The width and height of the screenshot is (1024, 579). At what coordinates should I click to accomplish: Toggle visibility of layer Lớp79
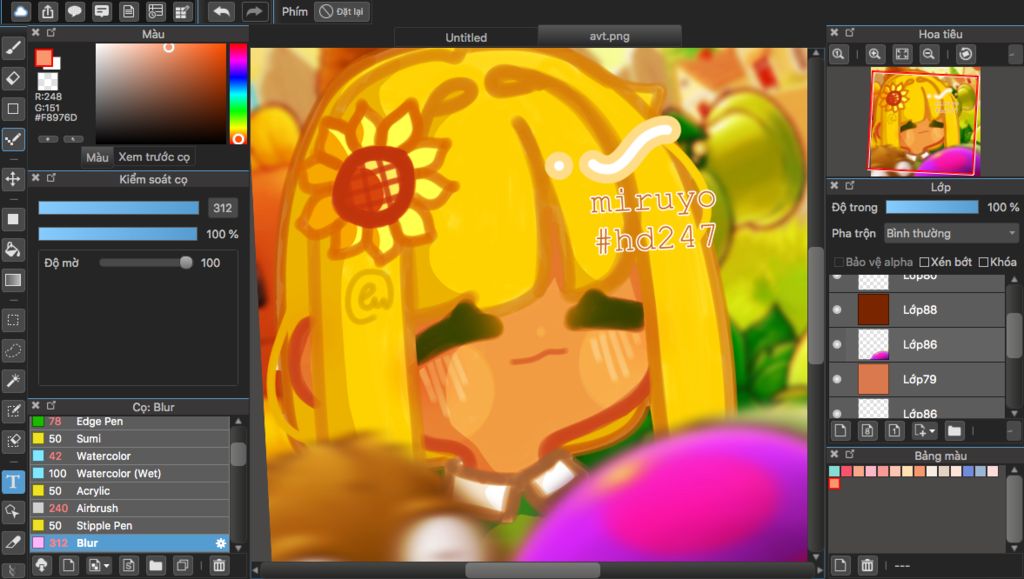pos(837,379)
